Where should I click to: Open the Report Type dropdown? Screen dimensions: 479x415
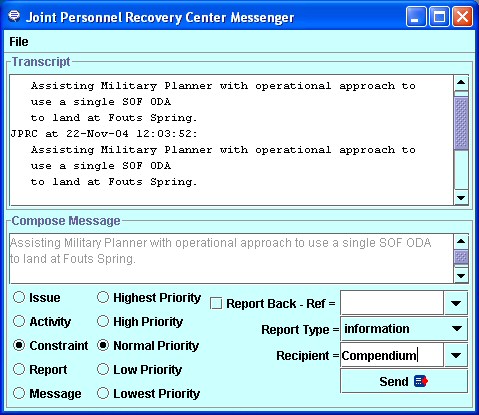pos(457,329)
